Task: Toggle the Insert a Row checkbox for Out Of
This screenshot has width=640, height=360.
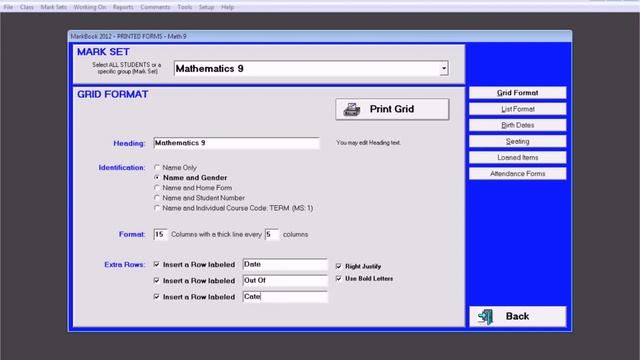Action: (x=157, y=280)
